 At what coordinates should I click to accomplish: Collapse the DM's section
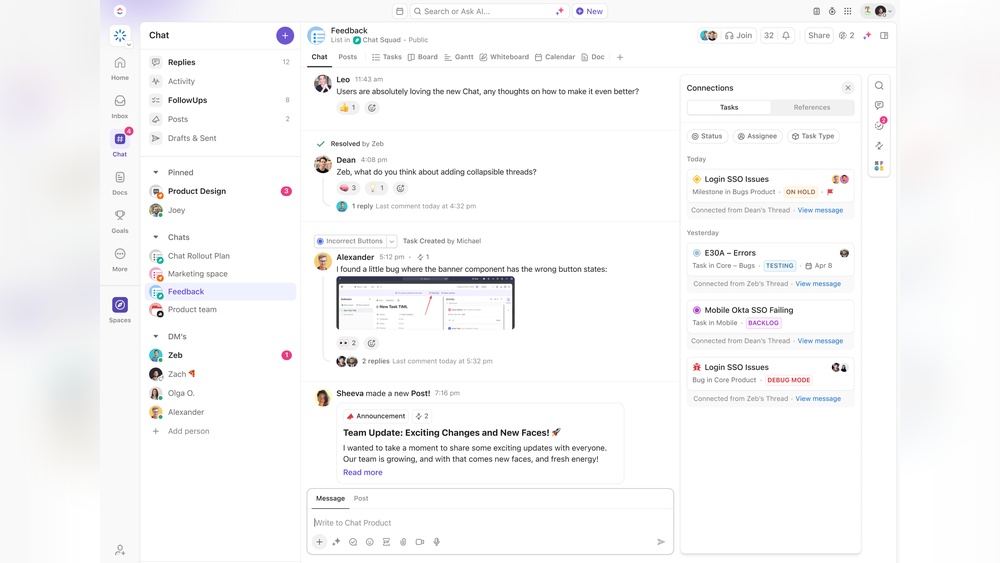(156, 337)
